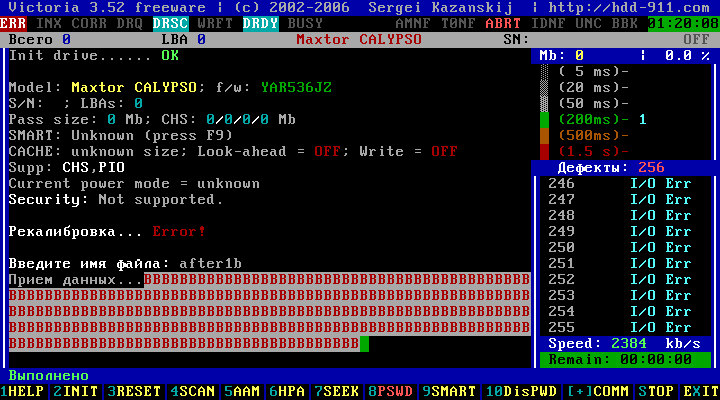The image size is (720, 400).
Task: Click the DRQ status flag
Action: pyautogui.click(x=130, y=23)
